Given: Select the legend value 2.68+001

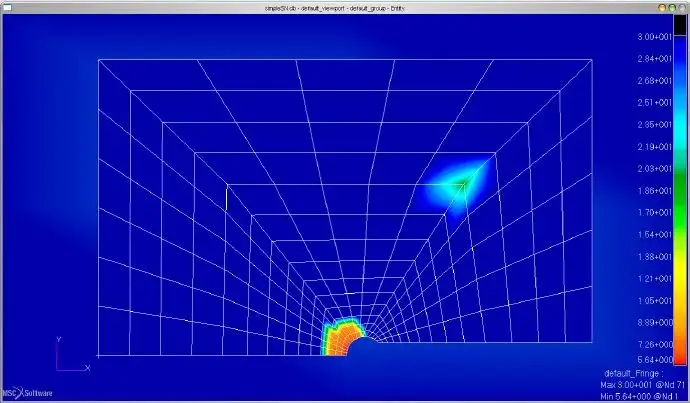Looking at the screenshot, I should [654, 81].
